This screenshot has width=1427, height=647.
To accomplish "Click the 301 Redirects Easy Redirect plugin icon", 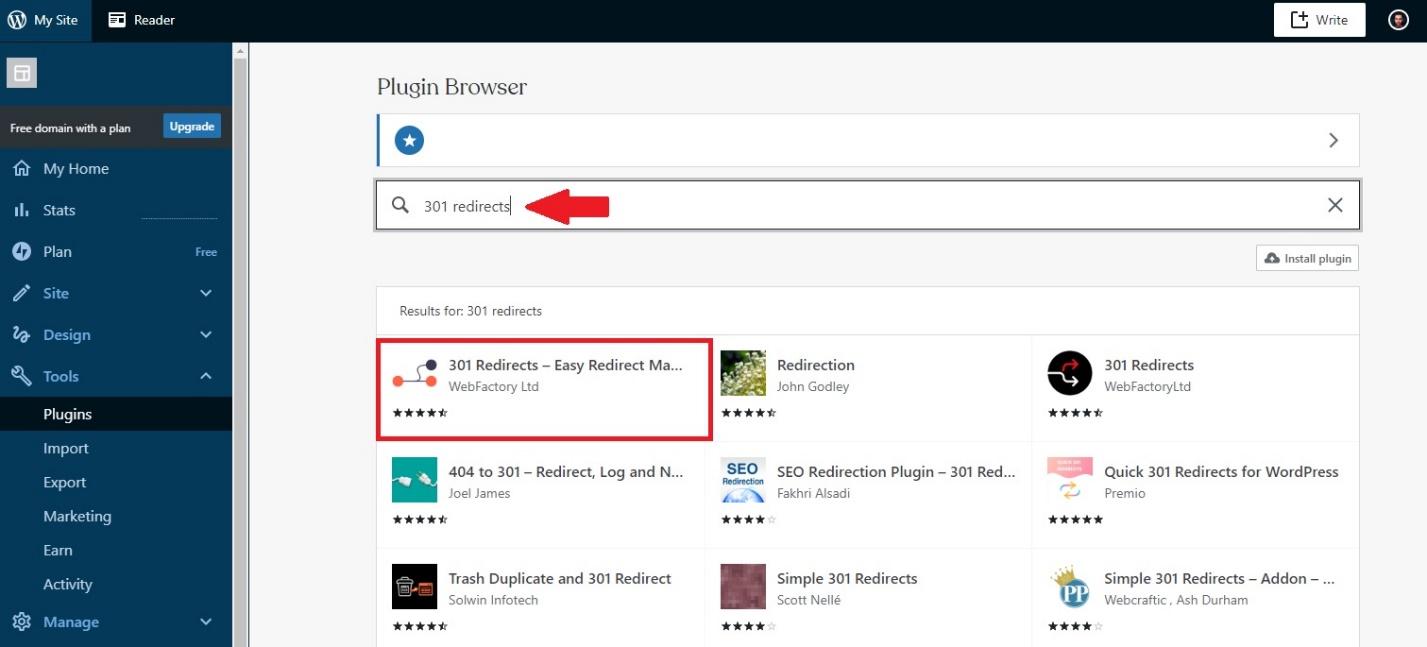I will (x=415, y=373).
